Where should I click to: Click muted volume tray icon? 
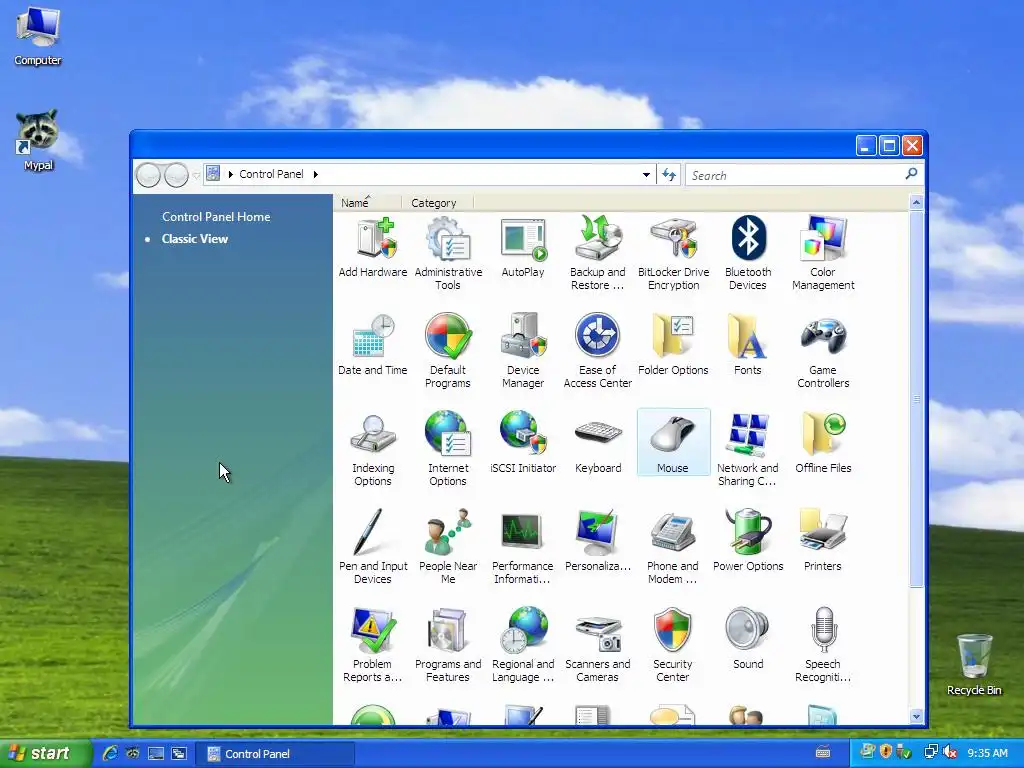[950, 753]
